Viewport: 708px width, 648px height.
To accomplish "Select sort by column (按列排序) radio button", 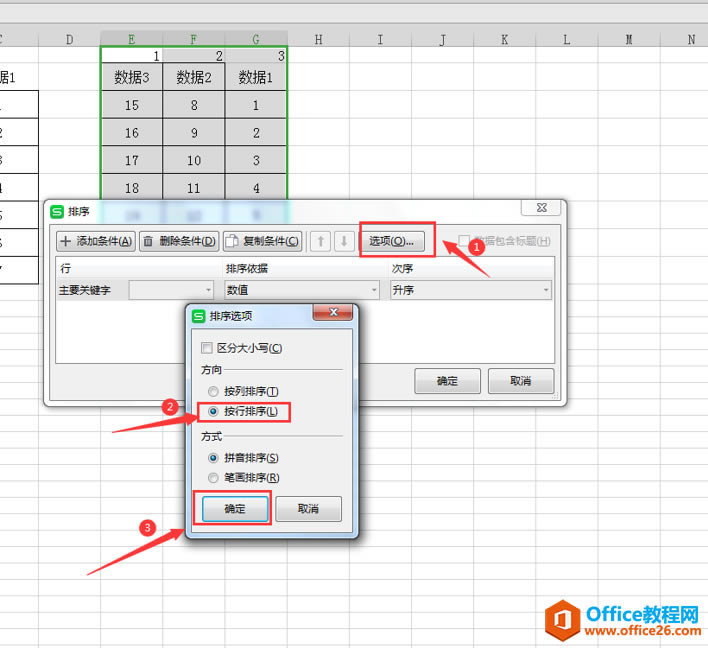I will (213, 392).
